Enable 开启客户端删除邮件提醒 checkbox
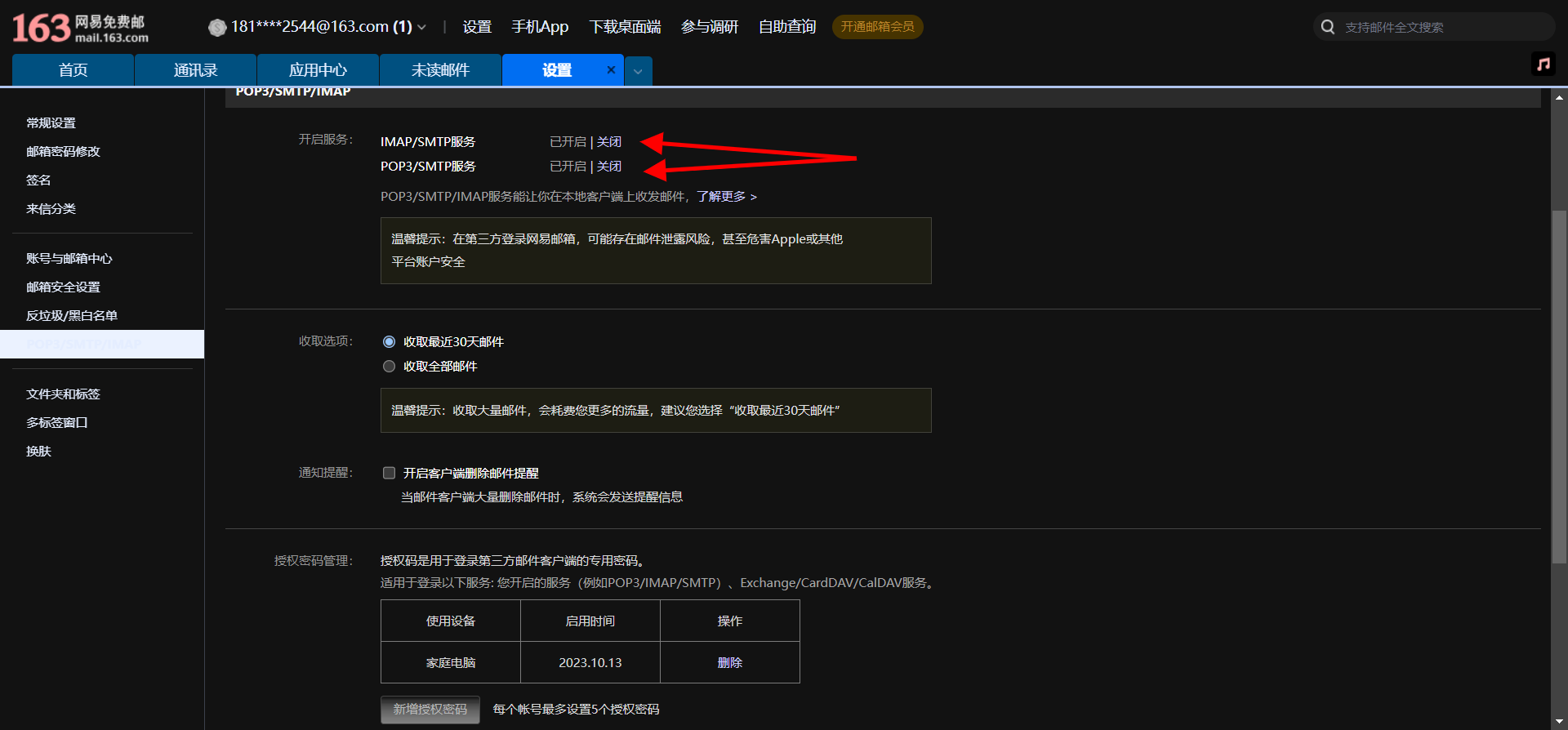Image resolution: width=1568 pixels, height=730 pixels. click(x=389, y=474)
